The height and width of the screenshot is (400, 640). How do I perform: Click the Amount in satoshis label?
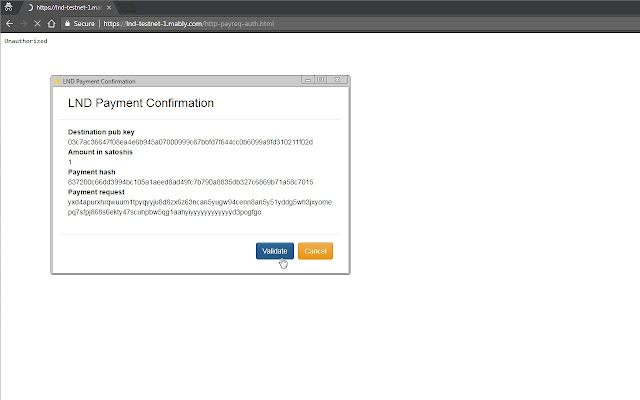coord(100,152)
